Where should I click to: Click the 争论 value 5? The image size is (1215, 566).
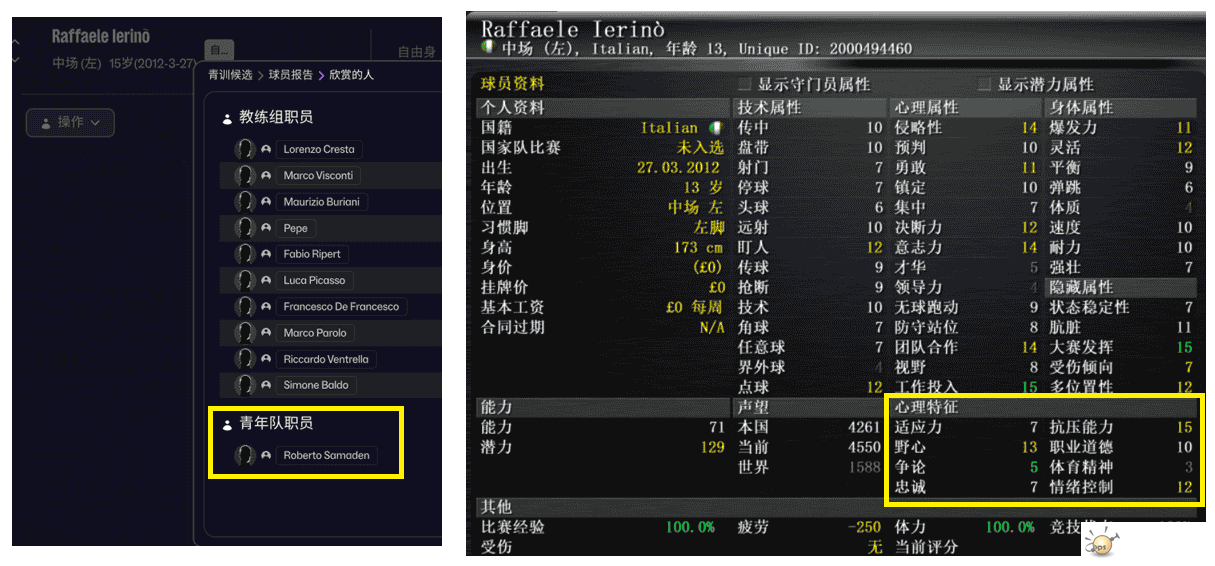(1034, 468)
